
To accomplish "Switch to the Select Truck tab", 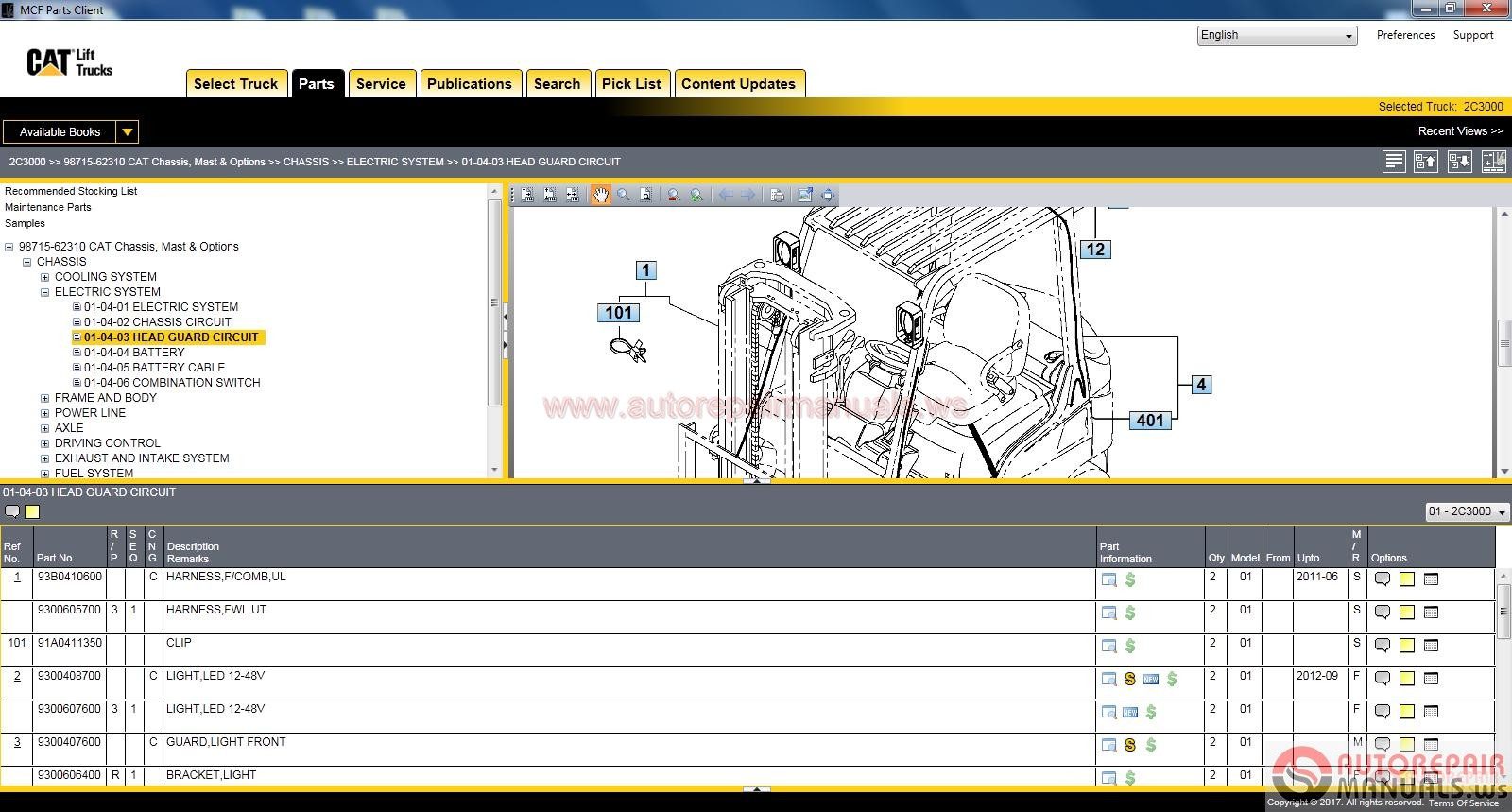I will 236,84.
